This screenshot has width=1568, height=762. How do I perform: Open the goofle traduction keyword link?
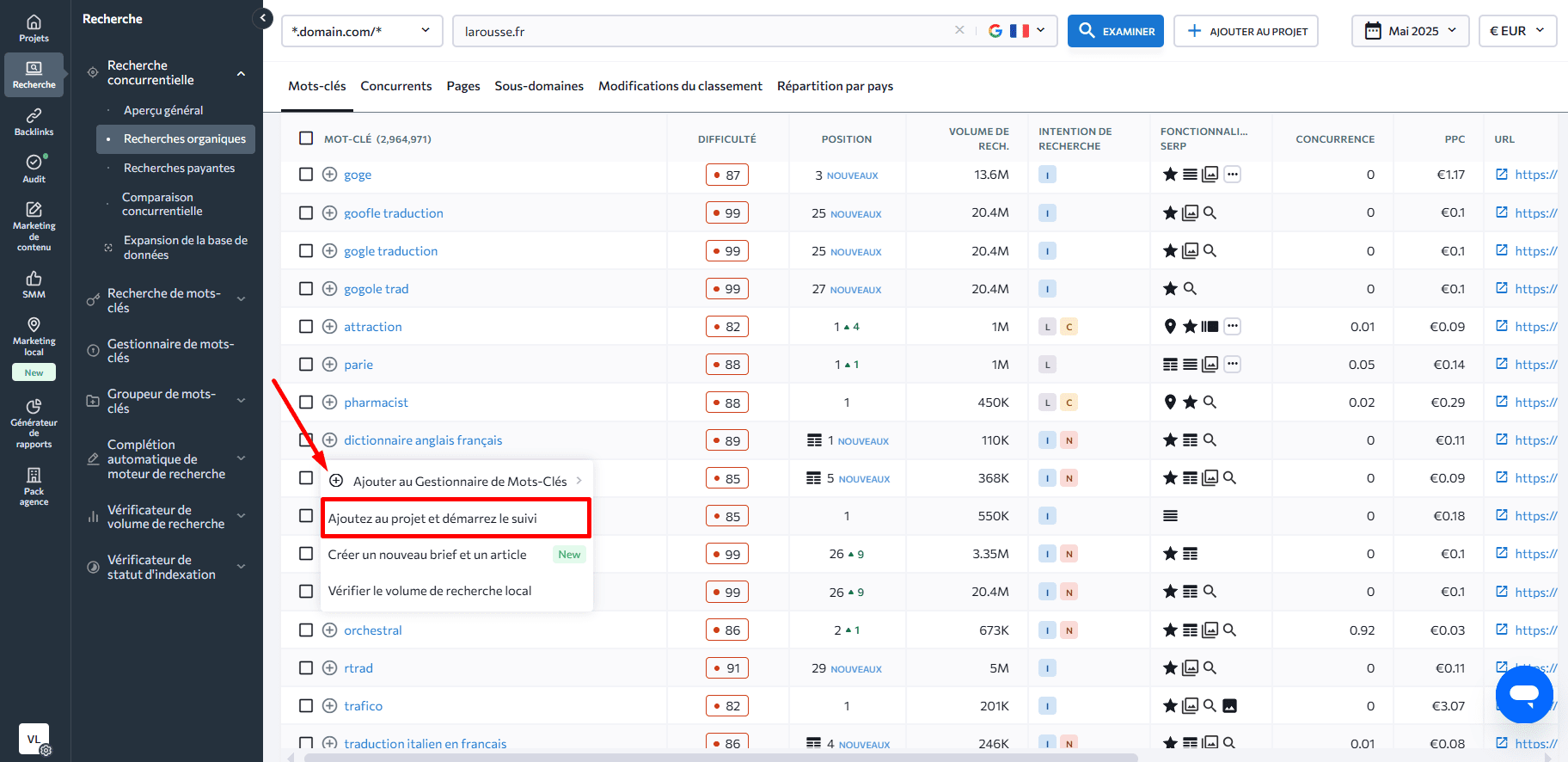[394, 213]
